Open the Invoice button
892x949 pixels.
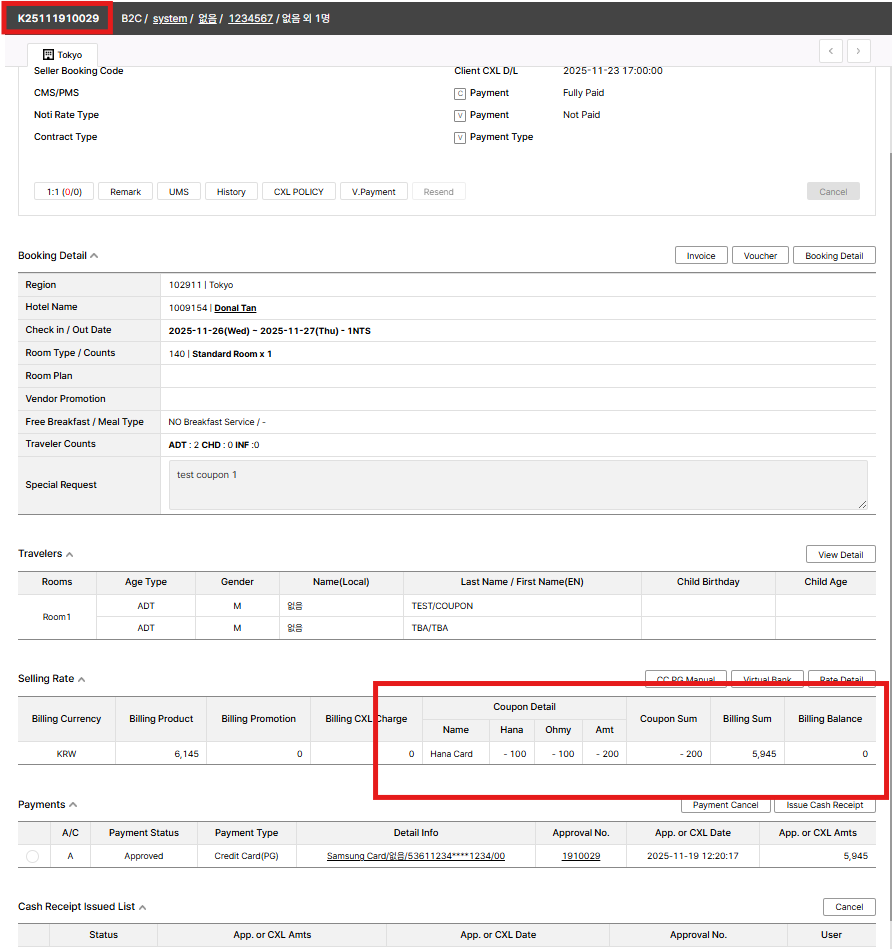point(701,256)
